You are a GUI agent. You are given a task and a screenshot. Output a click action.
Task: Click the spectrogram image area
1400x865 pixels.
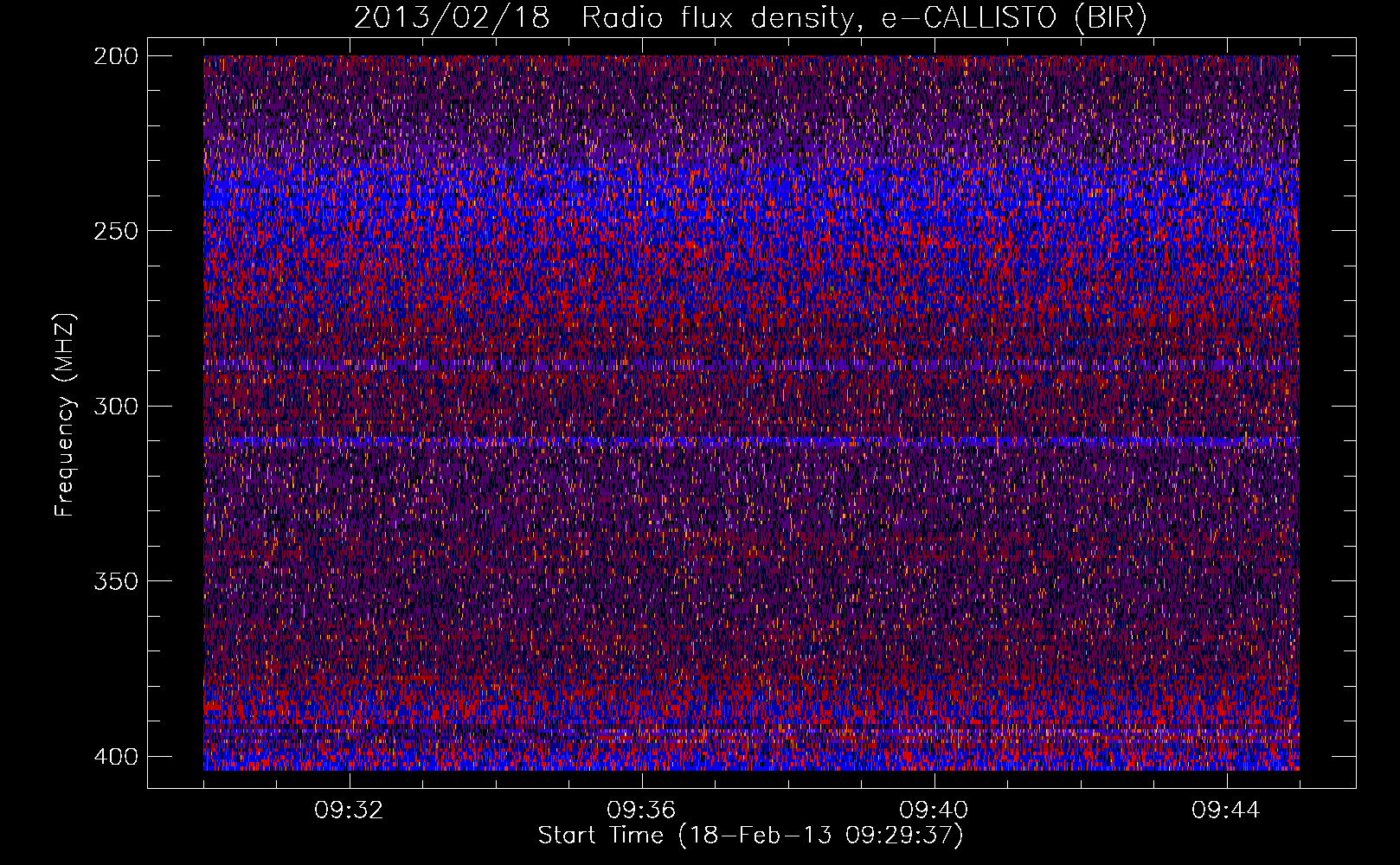751,413
